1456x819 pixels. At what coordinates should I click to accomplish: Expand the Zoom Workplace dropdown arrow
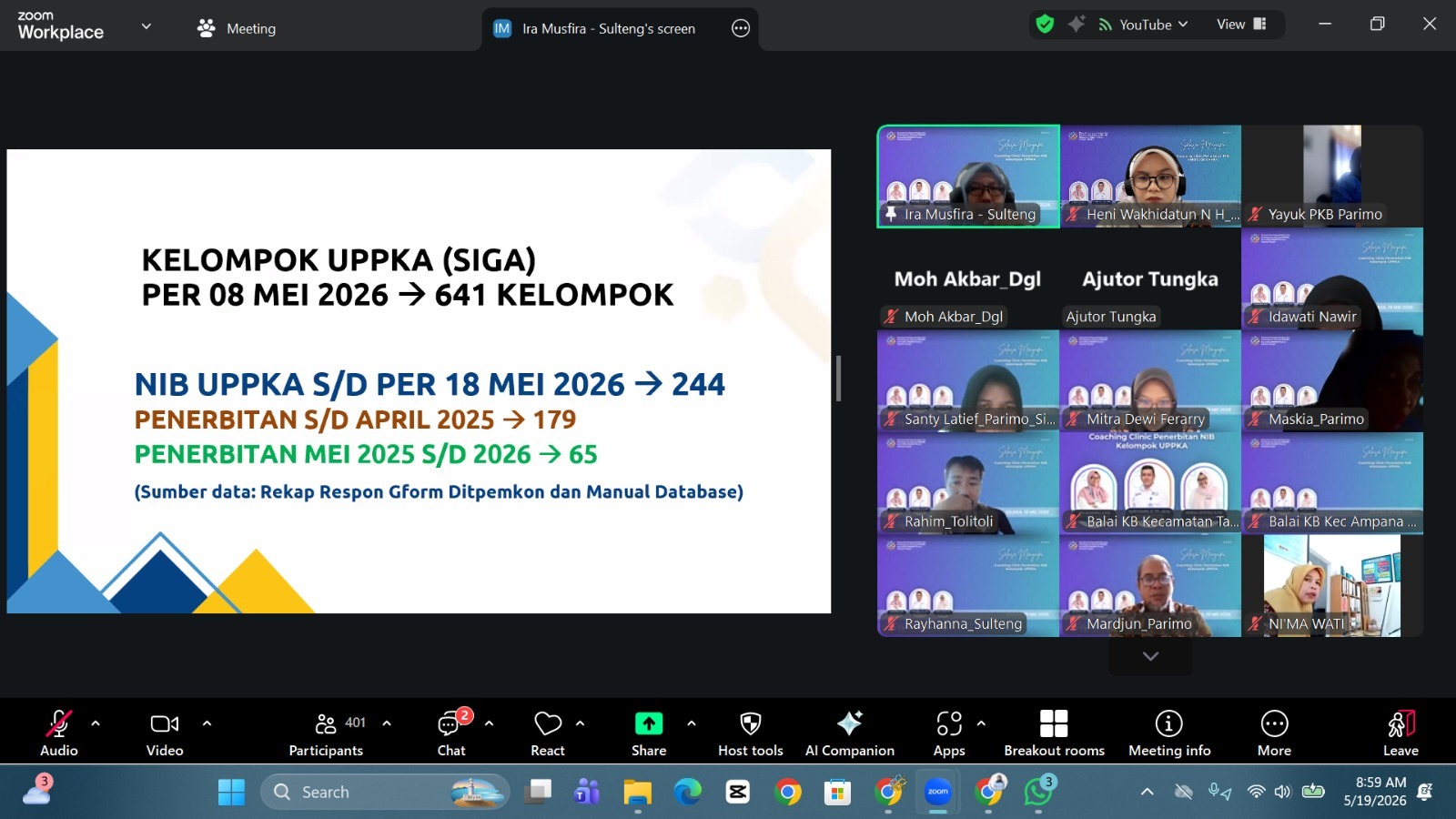(147, 26)
